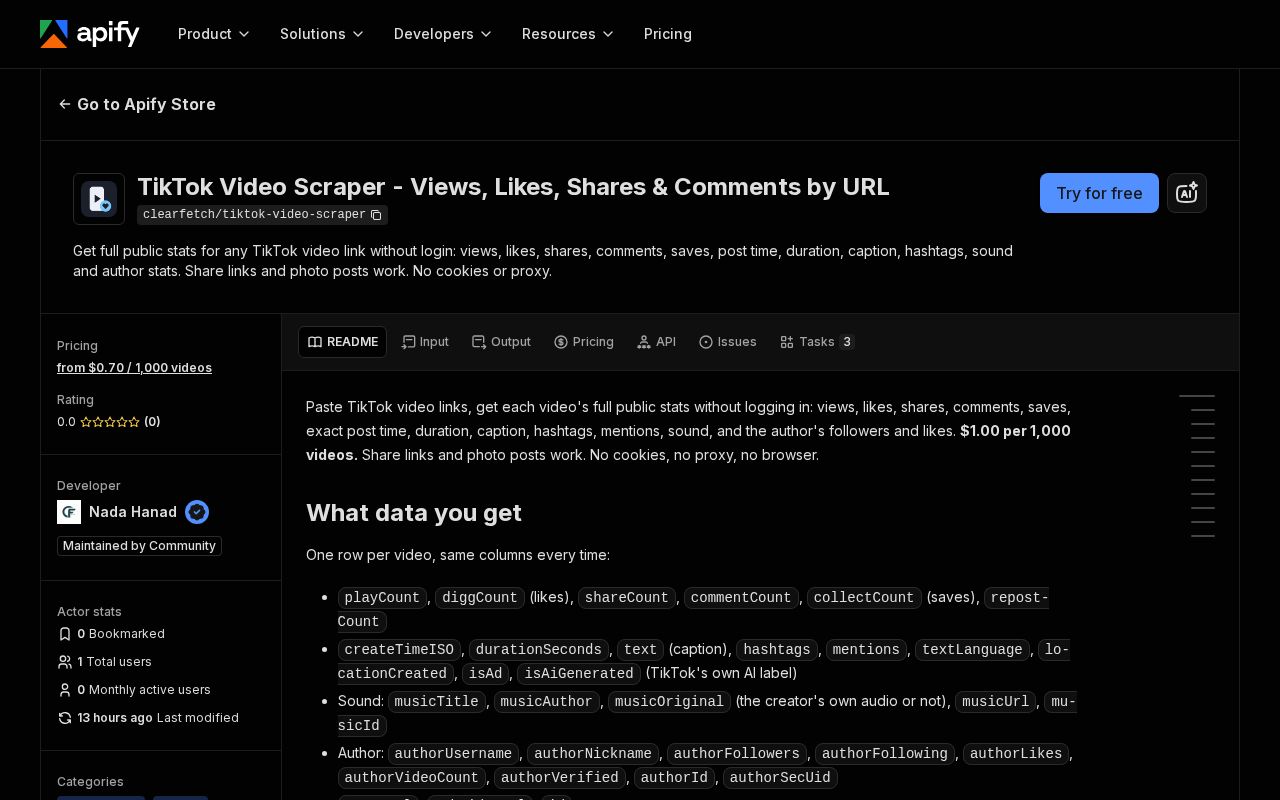Switch to the Output tab

pyautogui.click(x=501, y=342)
